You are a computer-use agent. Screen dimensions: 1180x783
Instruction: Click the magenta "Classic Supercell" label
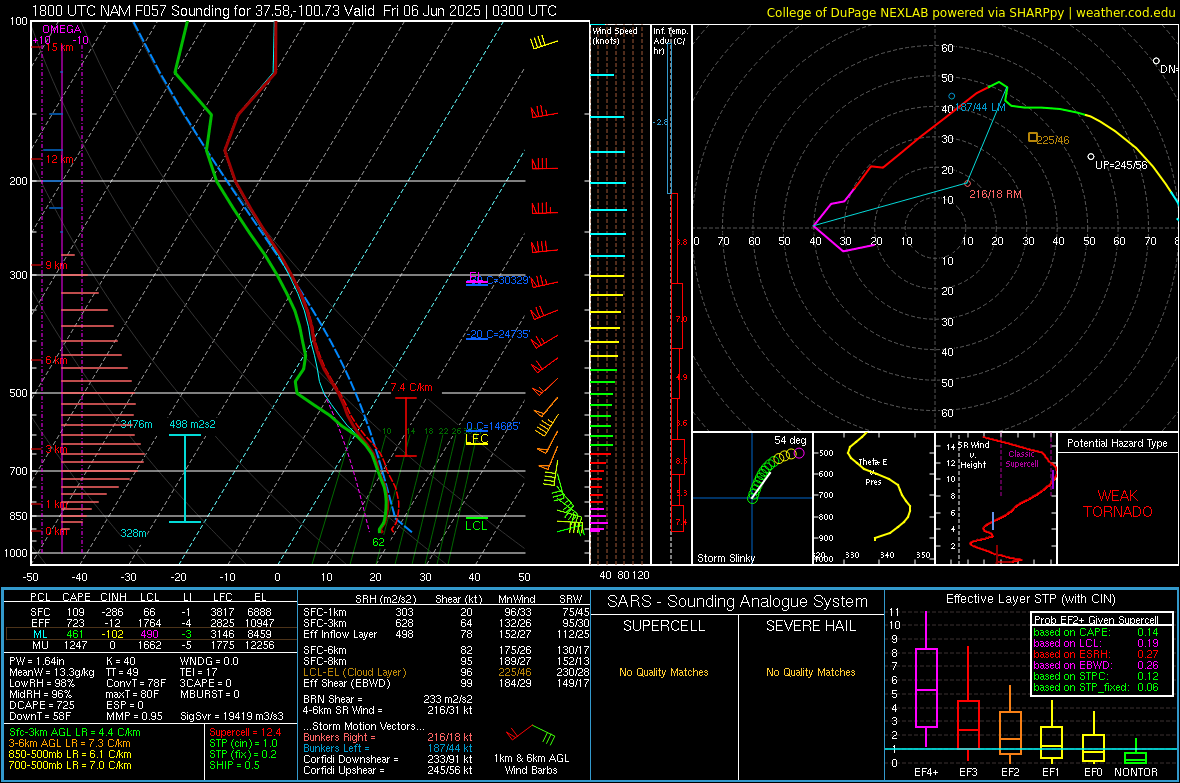1022,459
